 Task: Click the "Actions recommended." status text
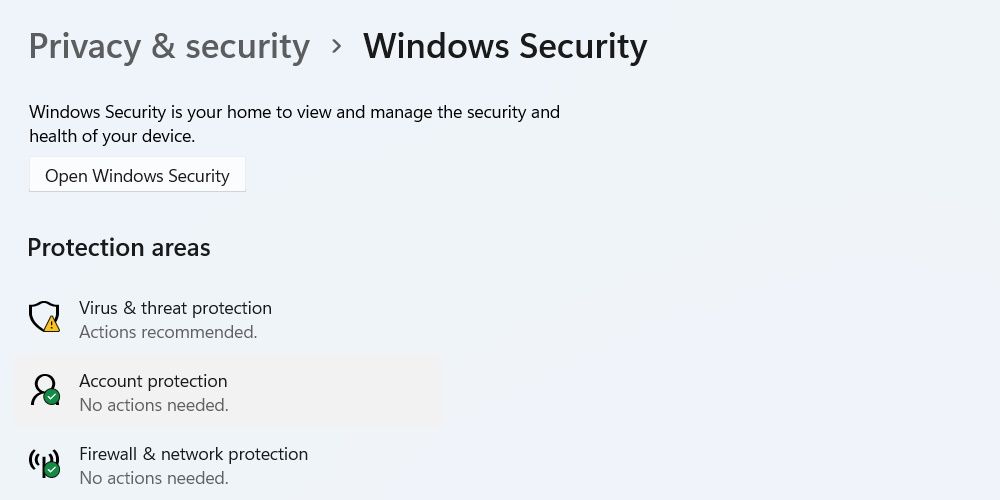pyautogui.click(x=168, y=332)
